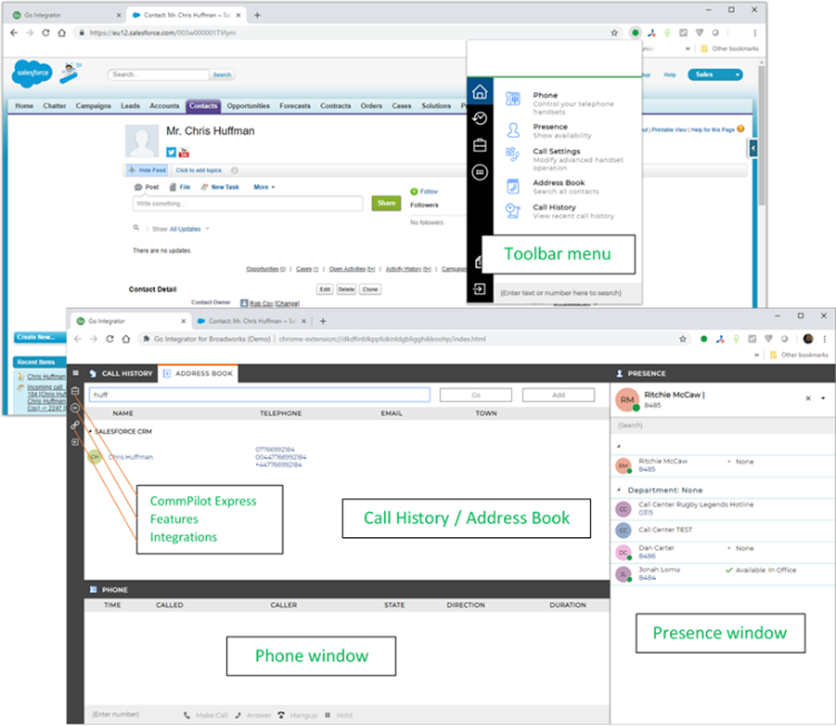The width and height of the screenshot is (836, 726).
Task: Open the recent-history clock icon in toolbar sidebar
Action: click(480, 118)
